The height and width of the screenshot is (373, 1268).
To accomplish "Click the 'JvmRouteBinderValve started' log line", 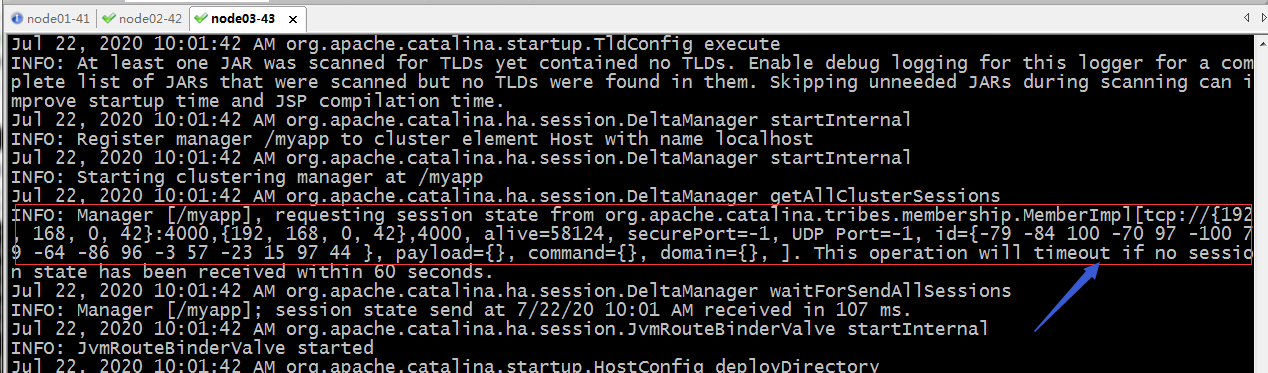I will click(x=192, y=348).
